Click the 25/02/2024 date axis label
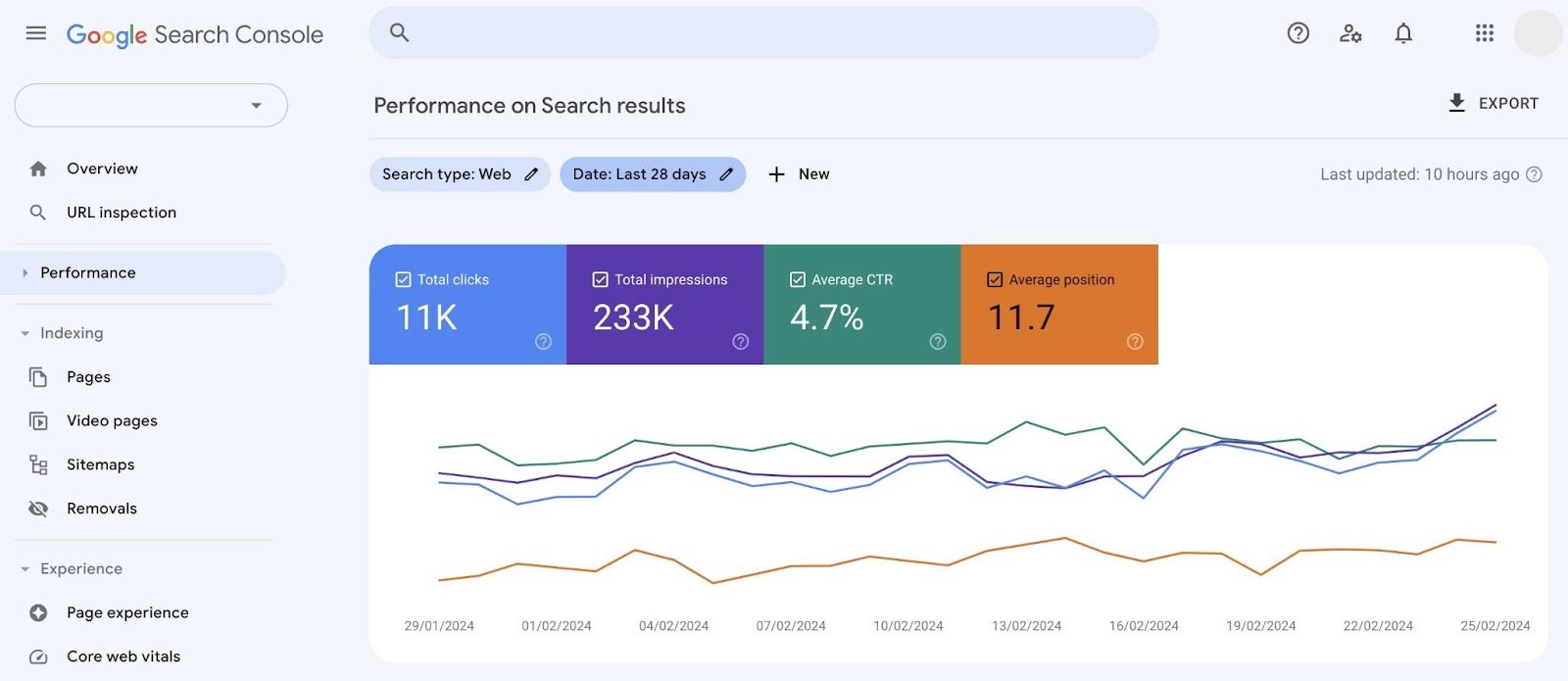Image resolution: width=1568 pixels, height=681 pixels. coord(1495,626)
